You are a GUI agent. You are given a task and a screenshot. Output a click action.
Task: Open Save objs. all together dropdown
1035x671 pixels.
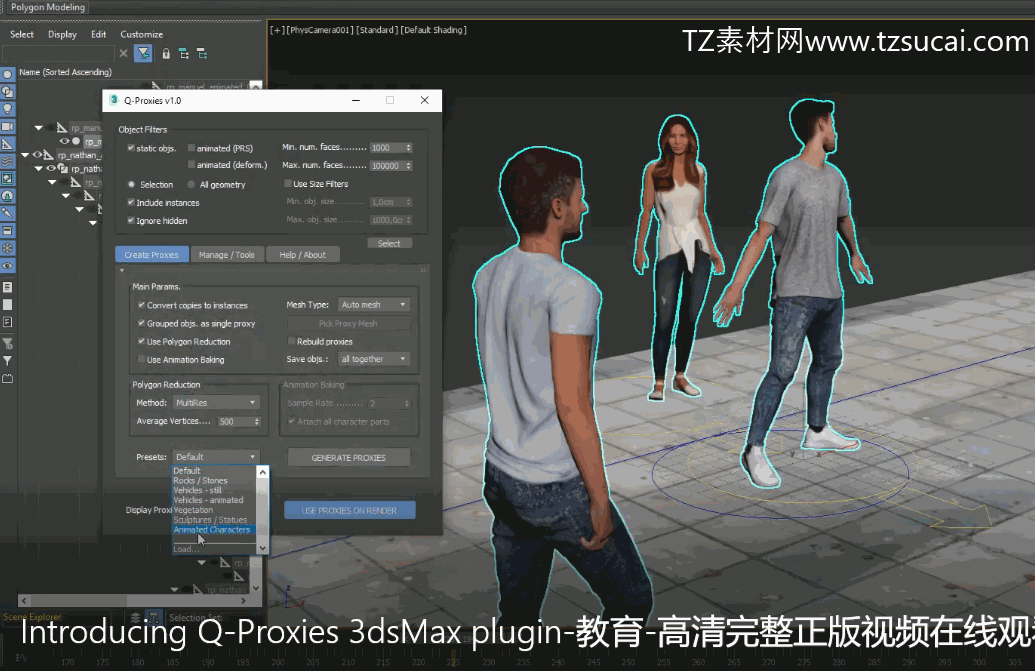pyautogui.click(x=374, y=359)
